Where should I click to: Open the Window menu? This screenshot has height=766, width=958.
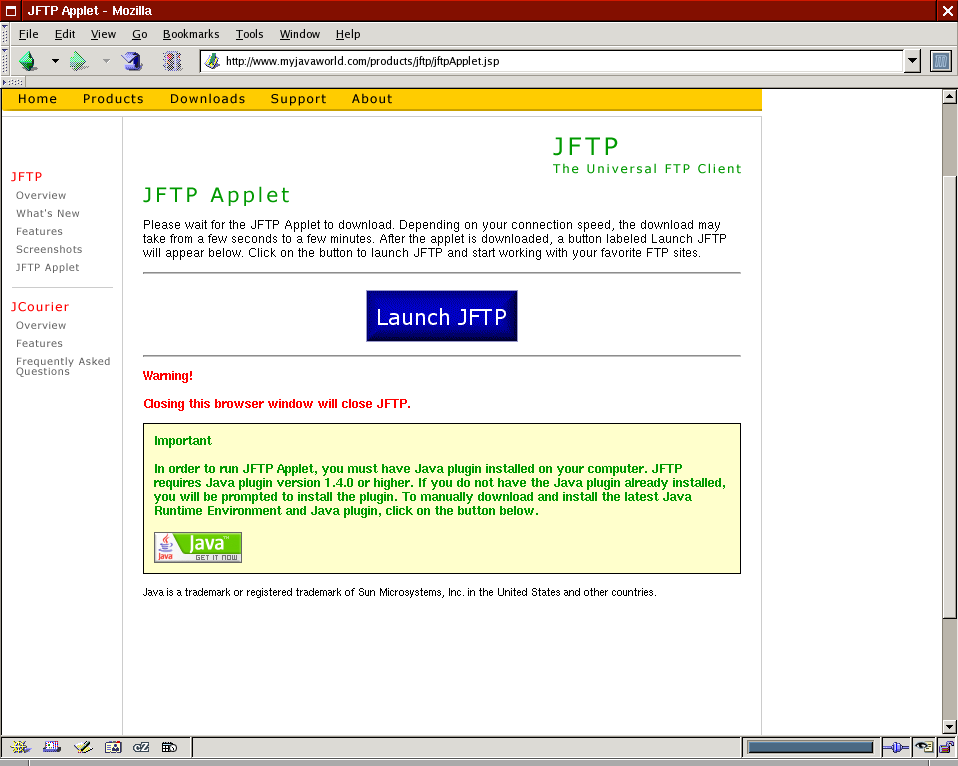[299, 34]
